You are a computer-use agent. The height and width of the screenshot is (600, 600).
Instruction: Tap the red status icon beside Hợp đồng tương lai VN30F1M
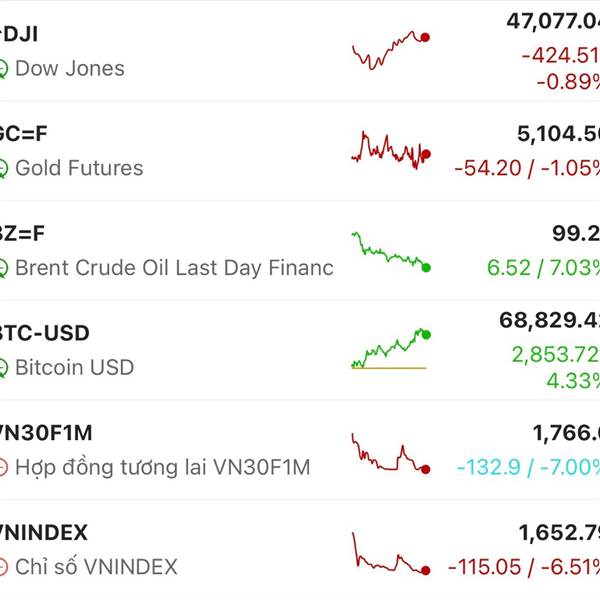(x=4, y=467)
